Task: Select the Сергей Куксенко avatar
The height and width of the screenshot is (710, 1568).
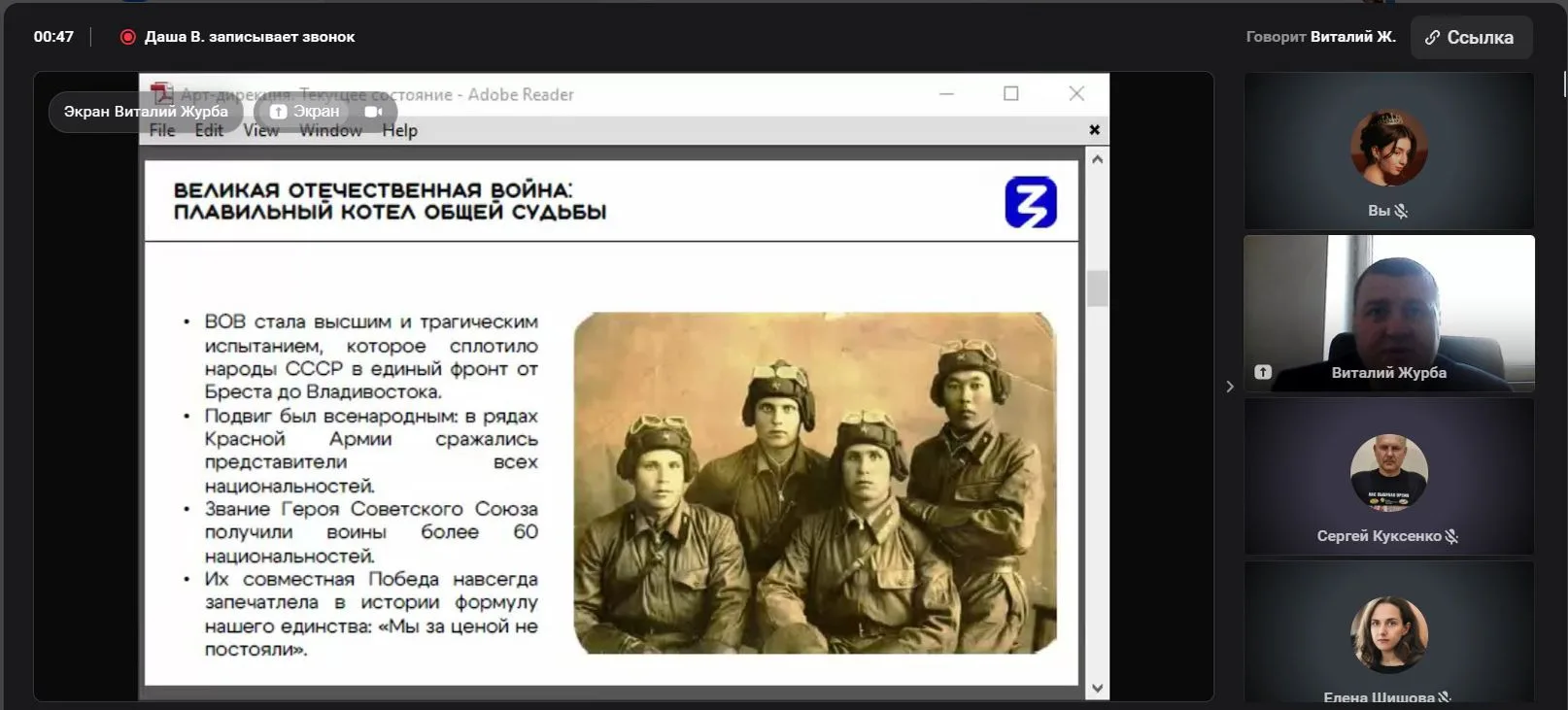Action: (1389, 473)
